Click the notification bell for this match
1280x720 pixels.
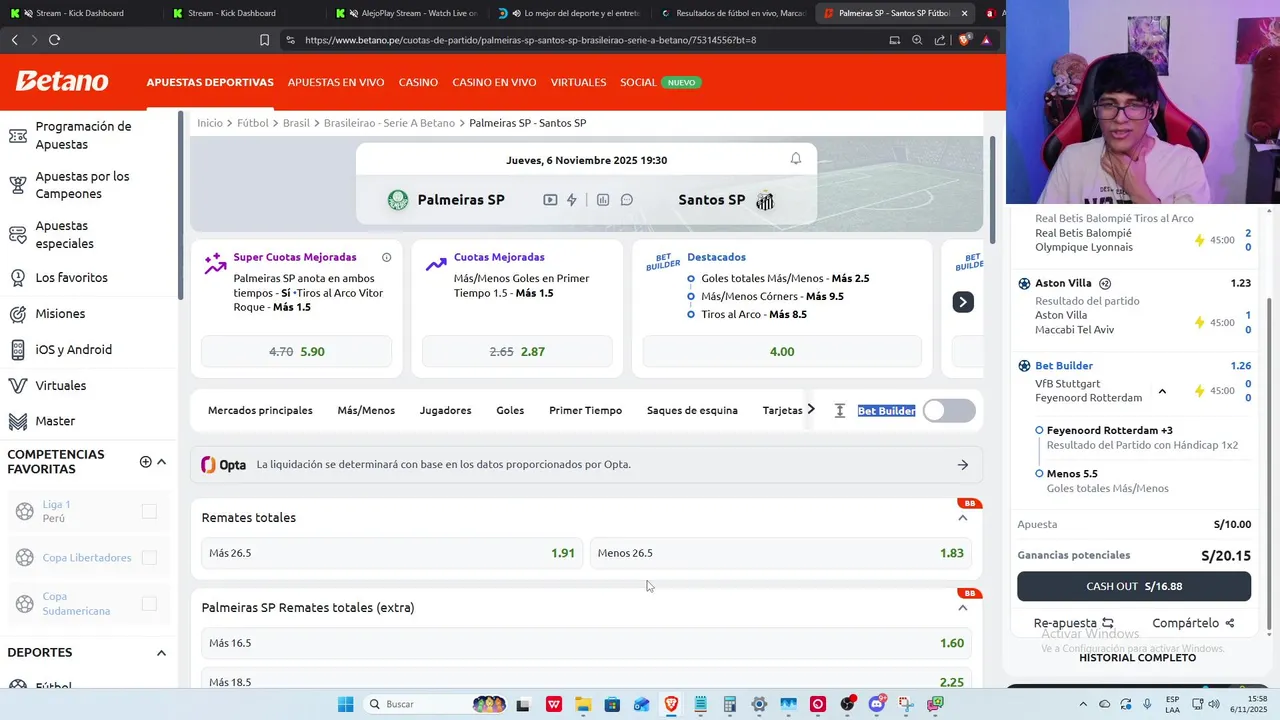coord(796,159)
